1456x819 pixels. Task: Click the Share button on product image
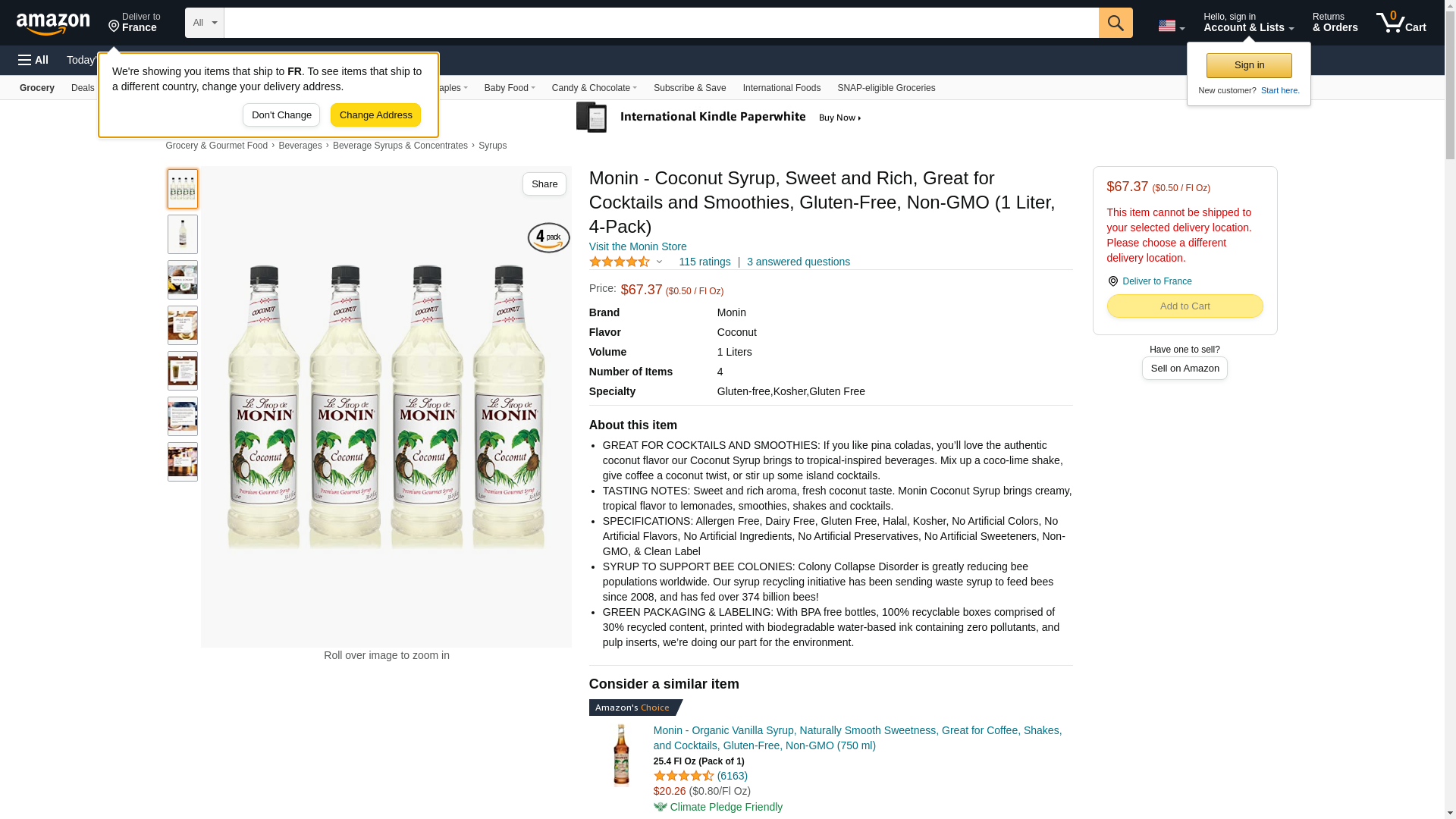pos(544,184)
